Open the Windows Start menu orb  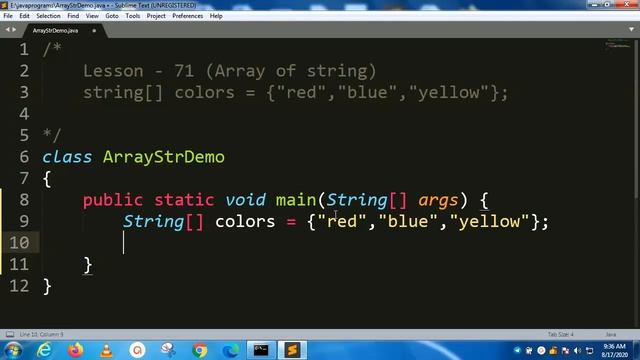(x=13, y=350)
